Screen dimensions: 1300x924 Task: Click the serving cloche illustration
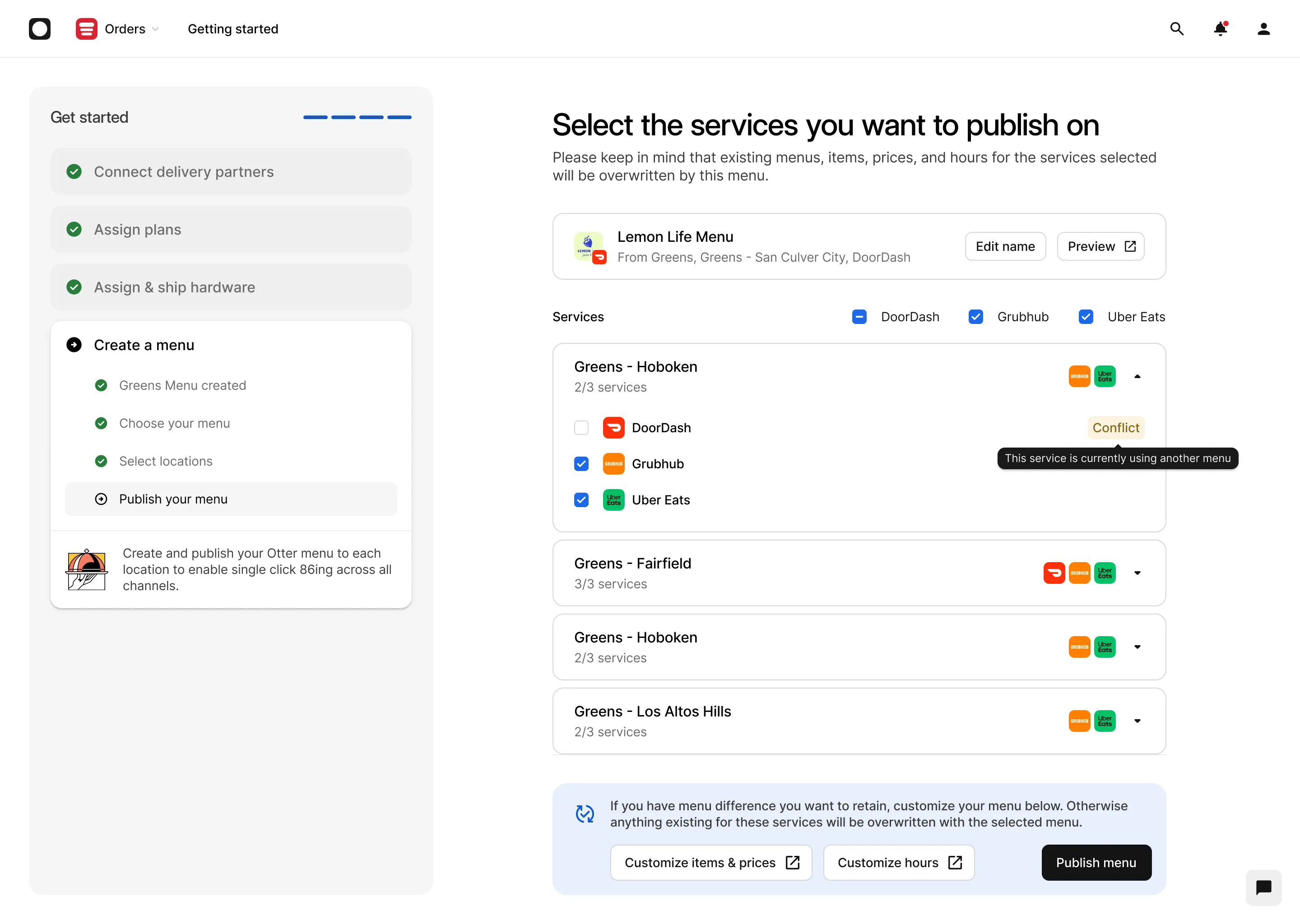click(x=87, y=569)
